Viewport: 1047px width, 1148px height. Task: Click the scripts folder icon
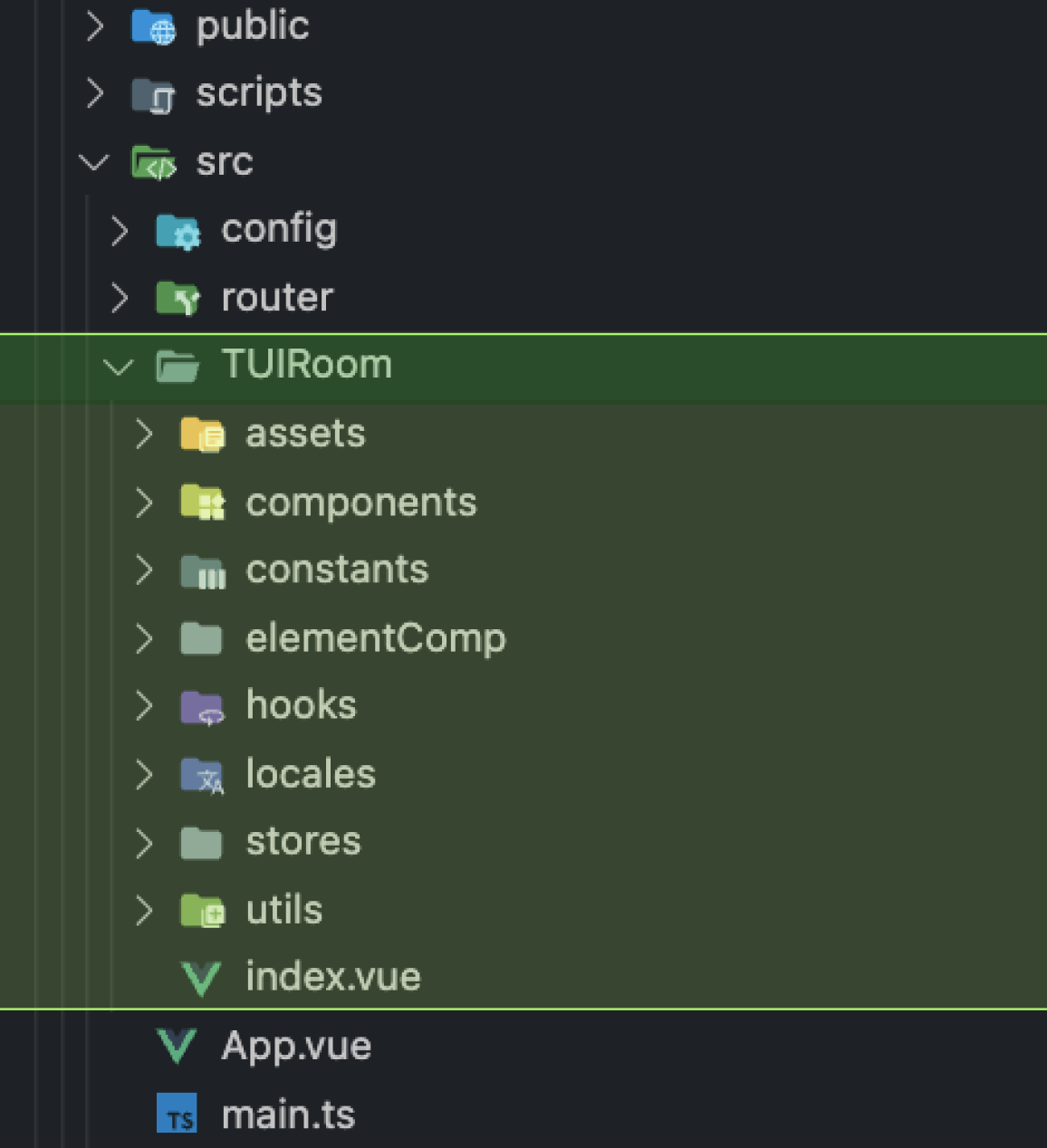(152, 95)
